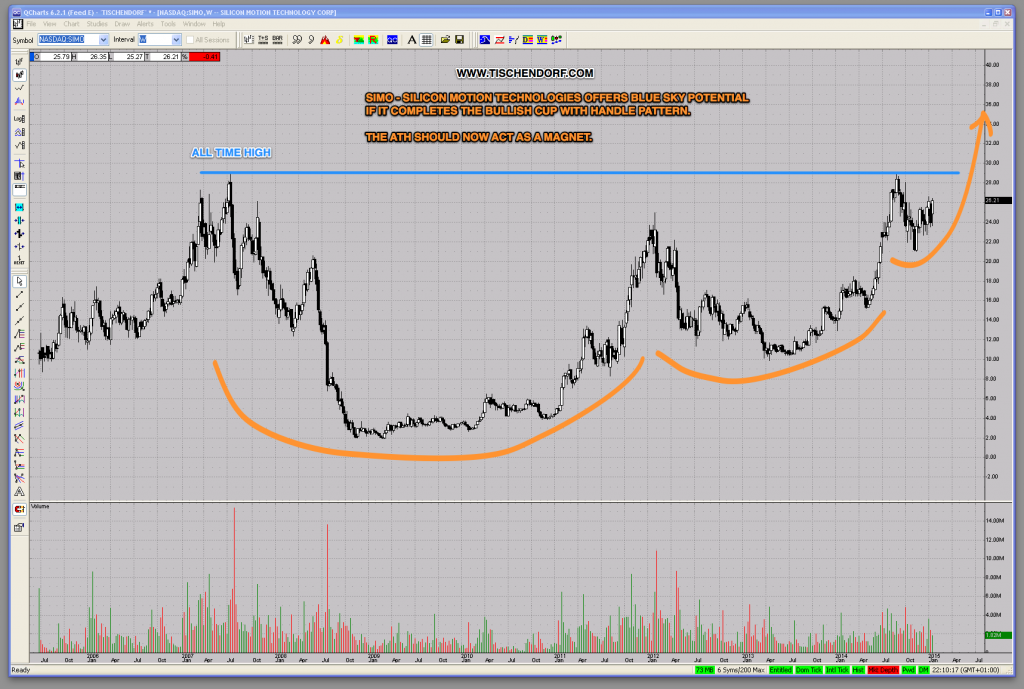Click the red net change display field

(x=204, y=57)
